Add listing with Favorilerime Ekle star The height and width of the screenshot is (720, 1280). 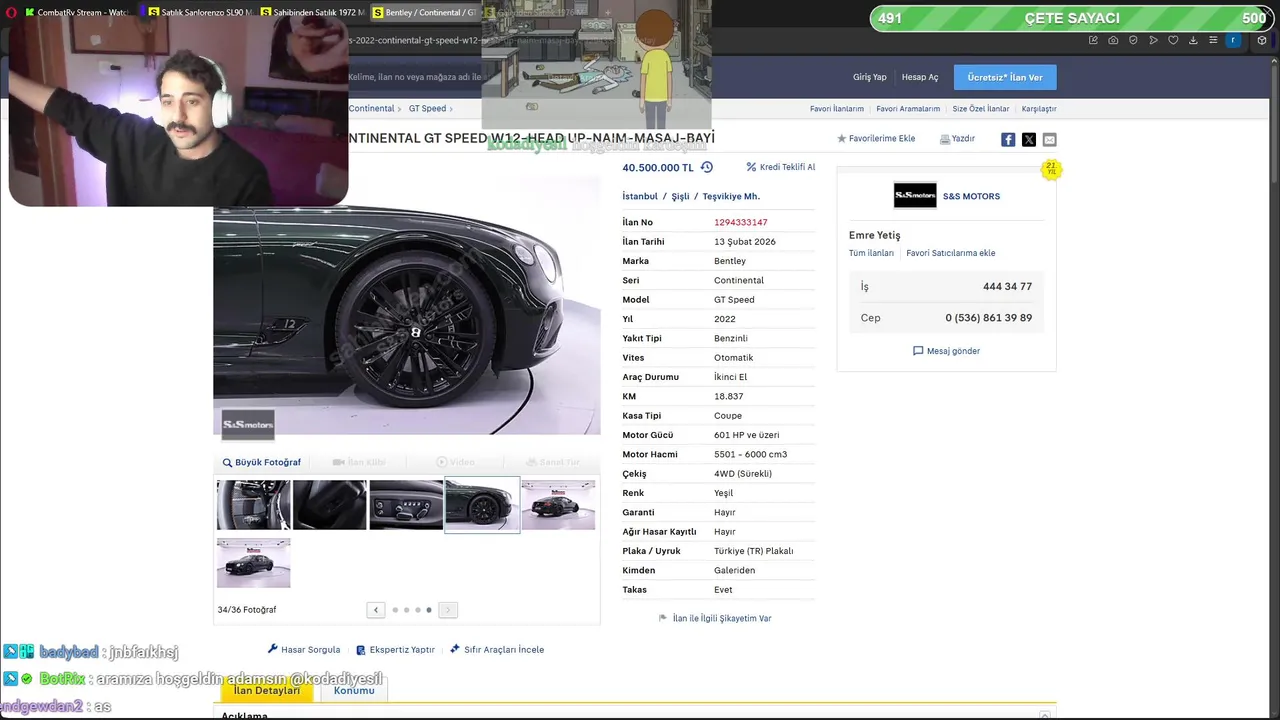click(x=876, y=139)
